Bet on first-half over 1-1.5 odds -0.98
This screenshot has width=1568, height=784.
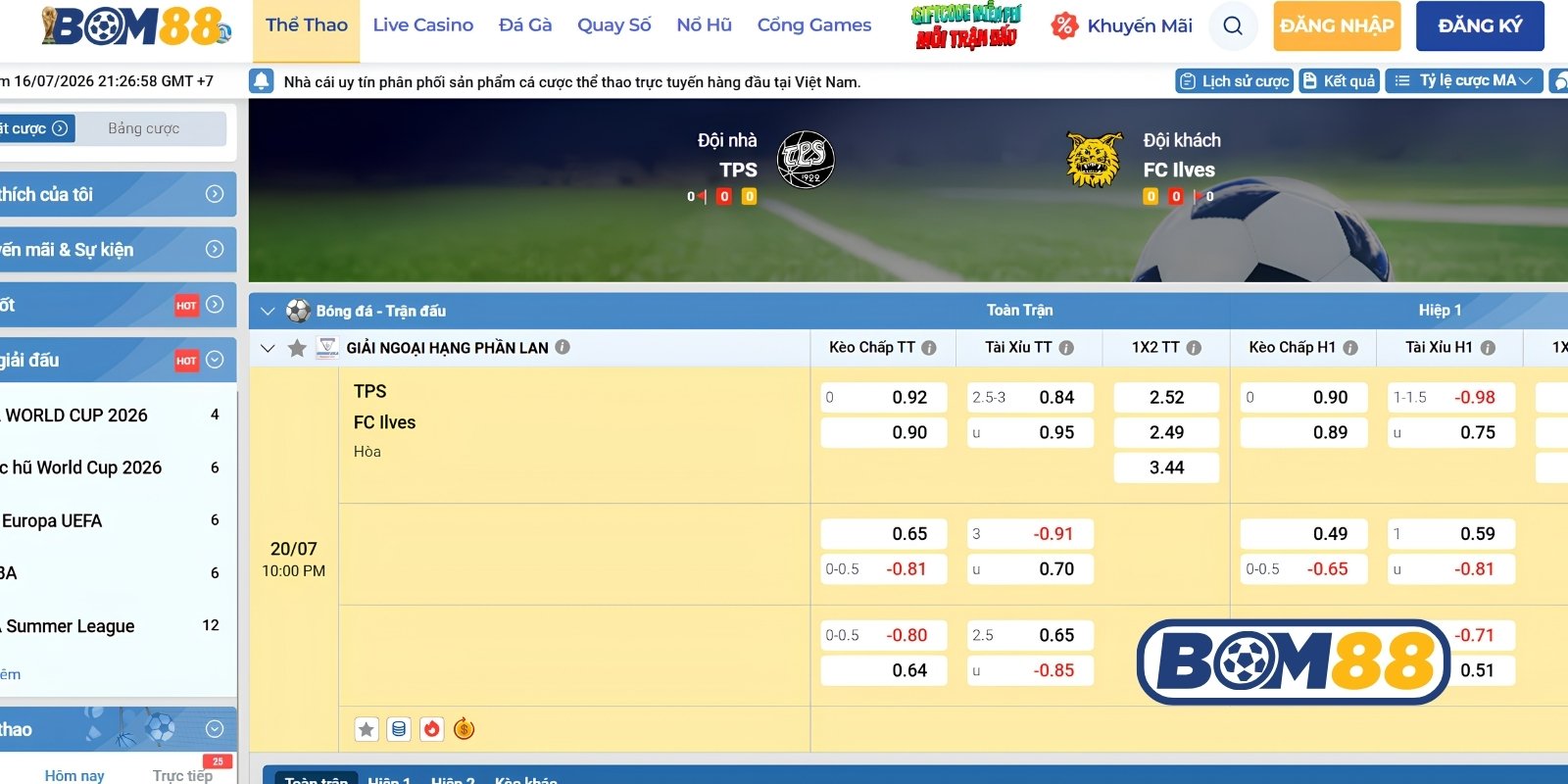1451,397
